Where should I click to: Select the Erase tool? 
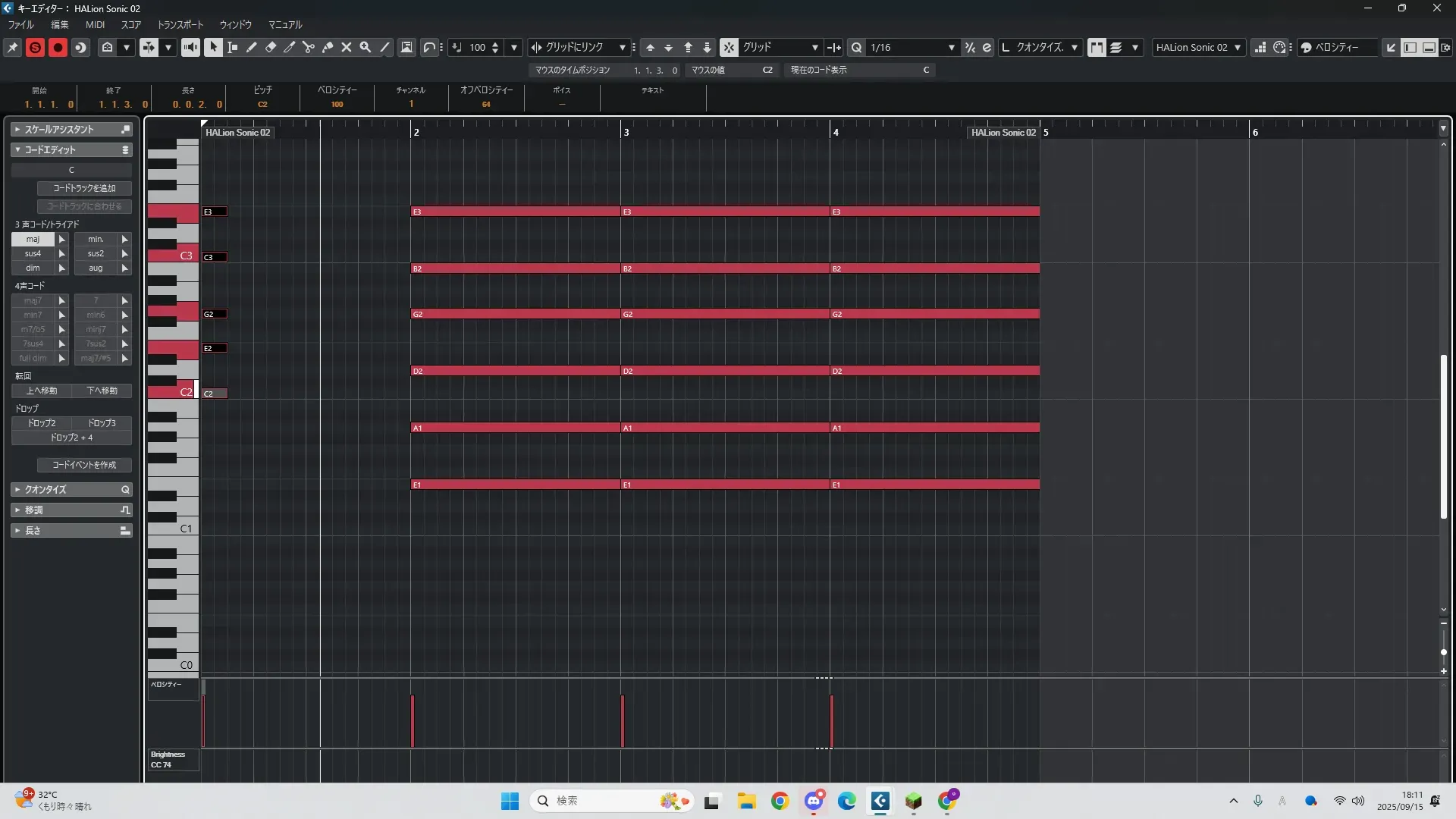271,47
